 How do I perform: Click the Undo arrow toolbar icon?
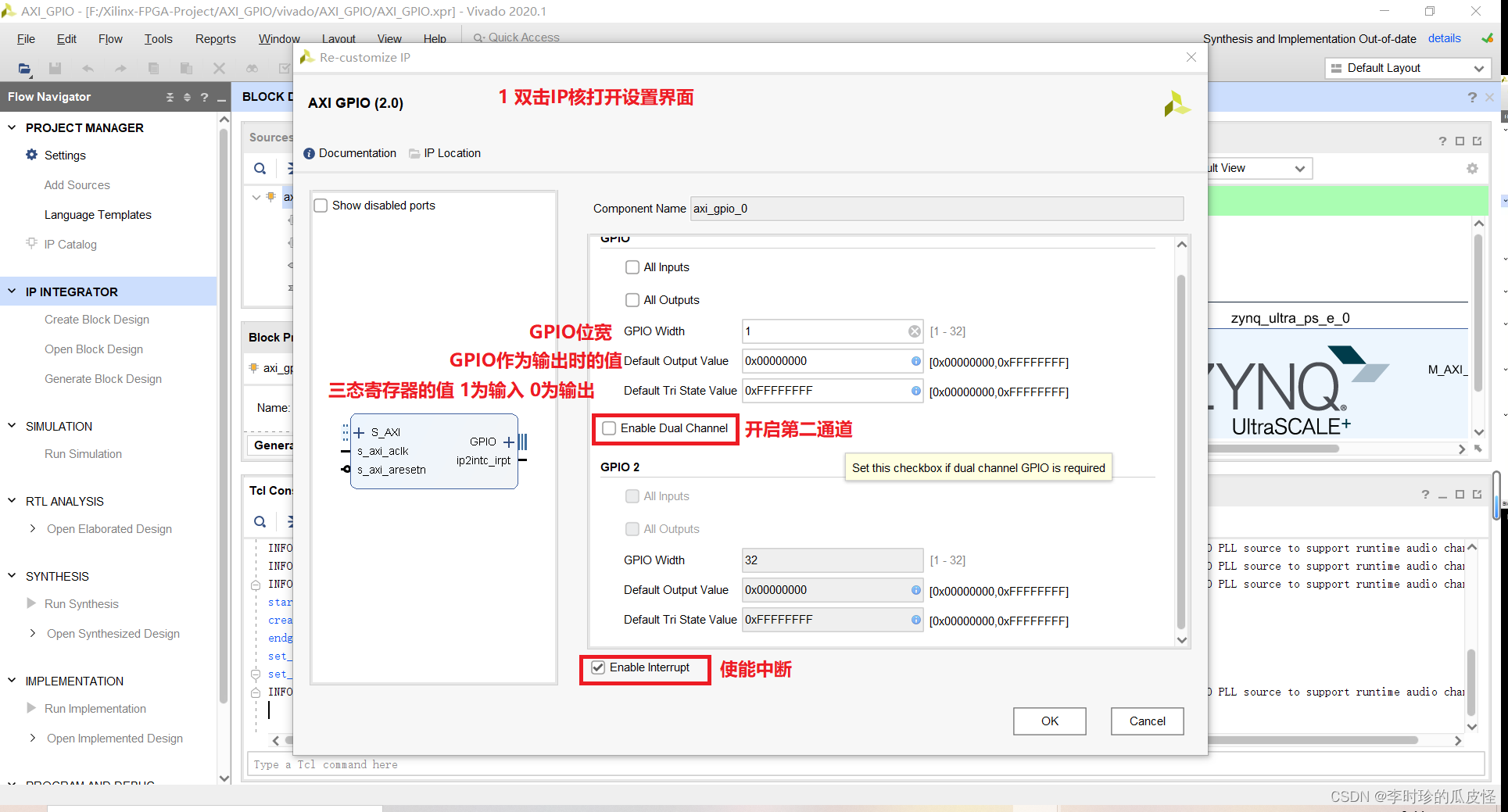point(88,69)
